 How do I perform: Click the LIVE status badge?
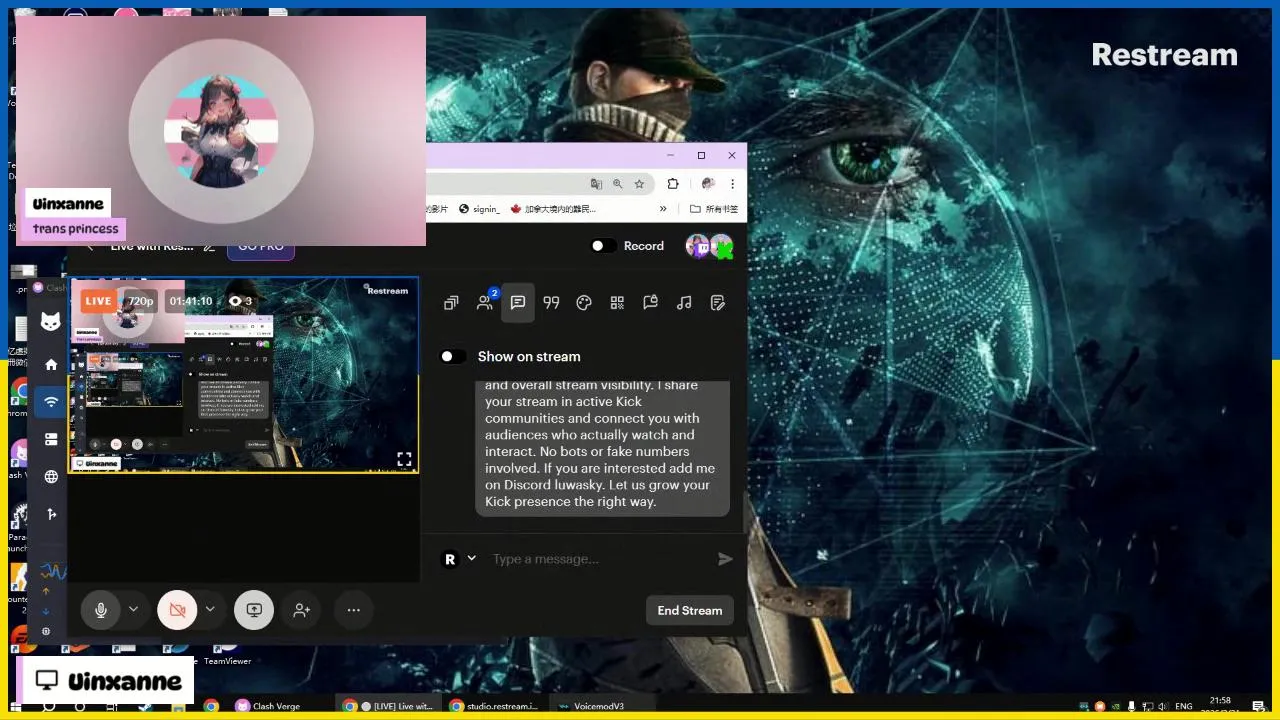[98, 301]
